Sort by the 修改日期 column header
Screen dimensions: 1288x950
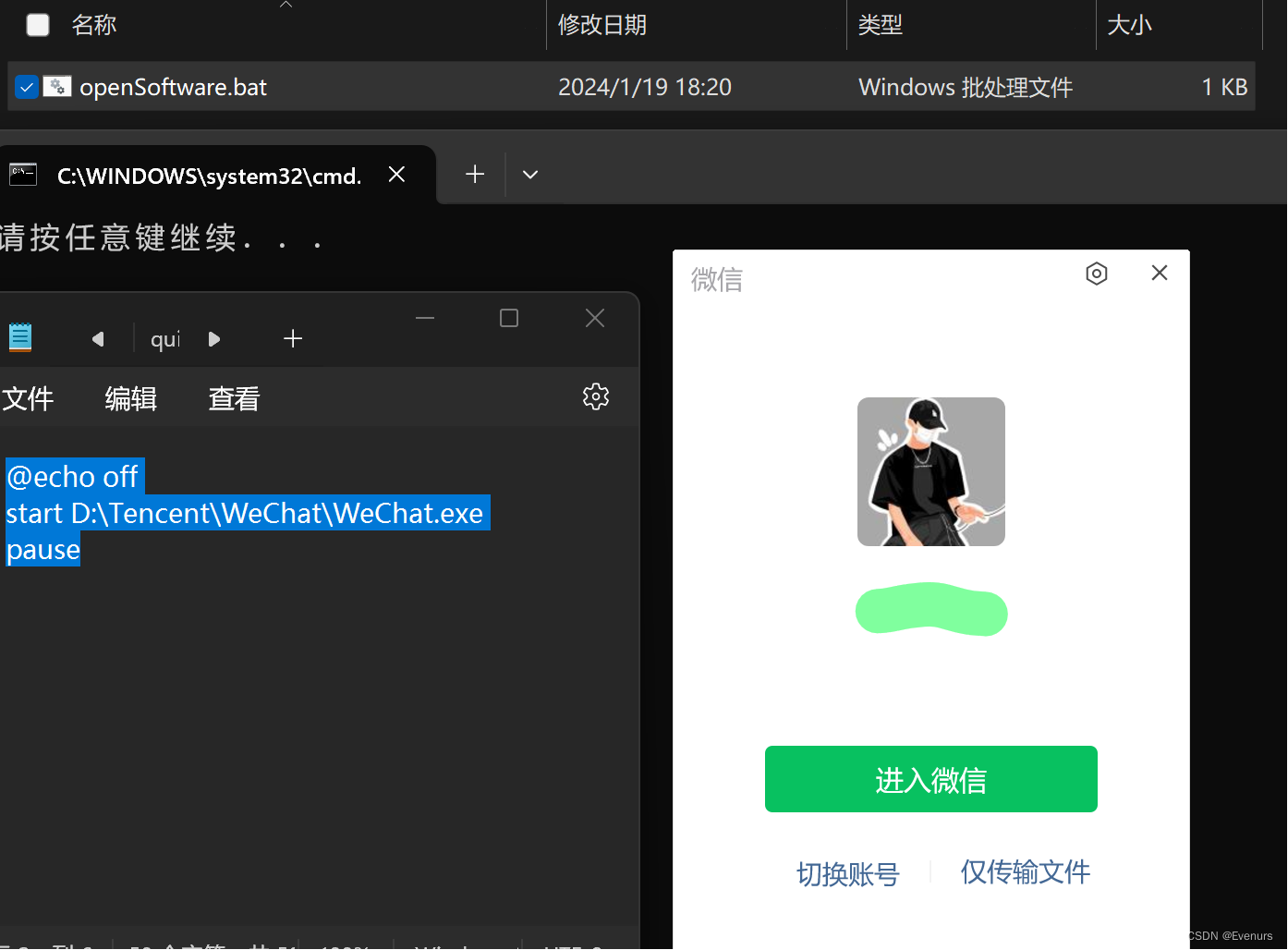click(x=602, y=25)
